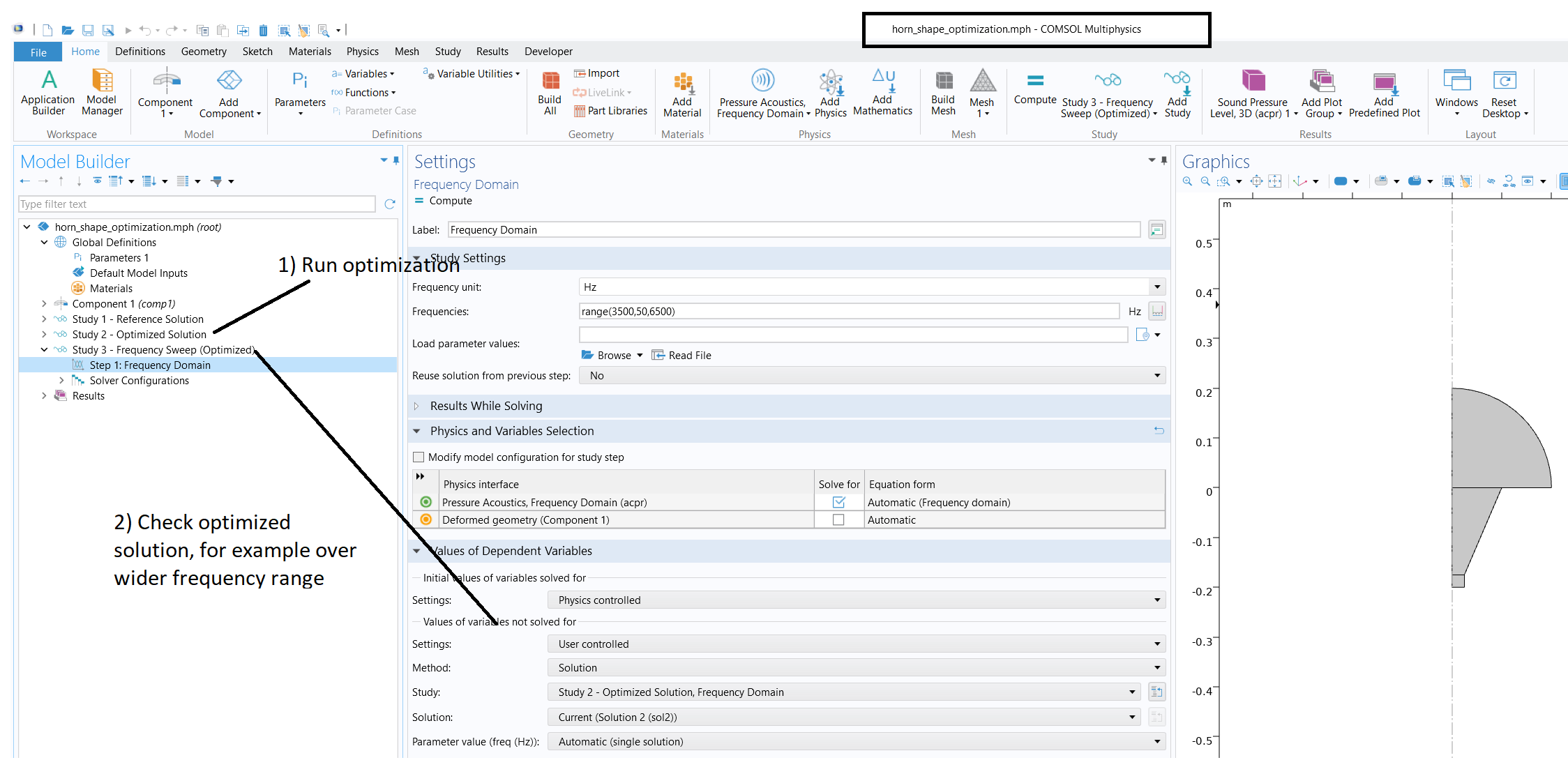Check Solve for Deformed geometry
The width and height of the screenshot is (1568, 767).
[838, 520]
